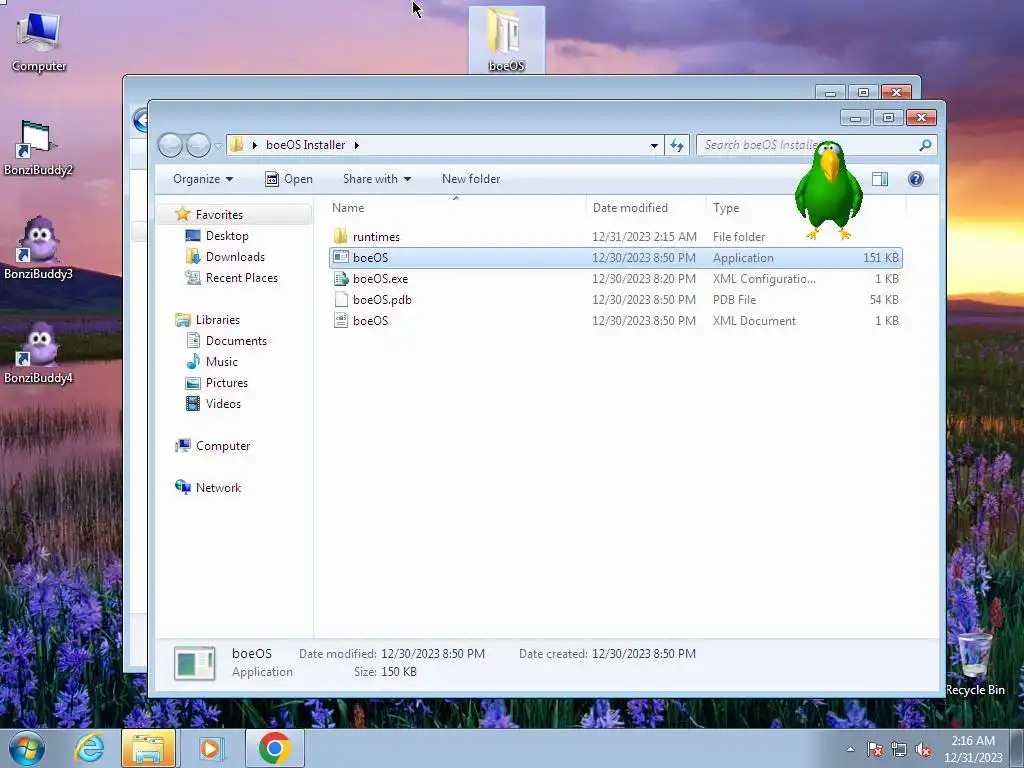This screenshot has height=768, width=1024.
Task: Close the boeOS Installer window
Action: click(x=921, y=118)
